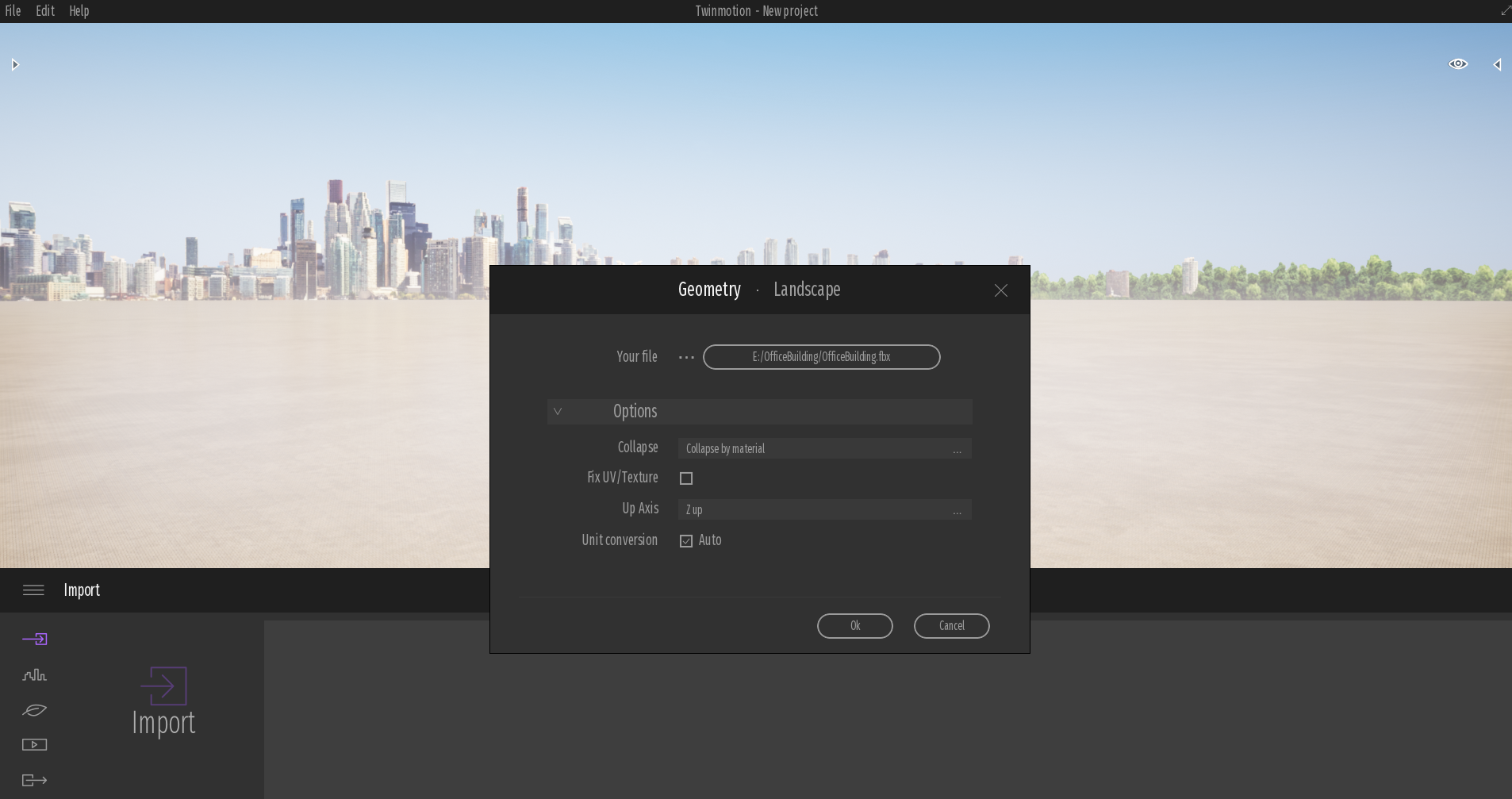Screen dimensions: 1512x799
Task: Open the Context city skyline icon
Action: point(35,675)
